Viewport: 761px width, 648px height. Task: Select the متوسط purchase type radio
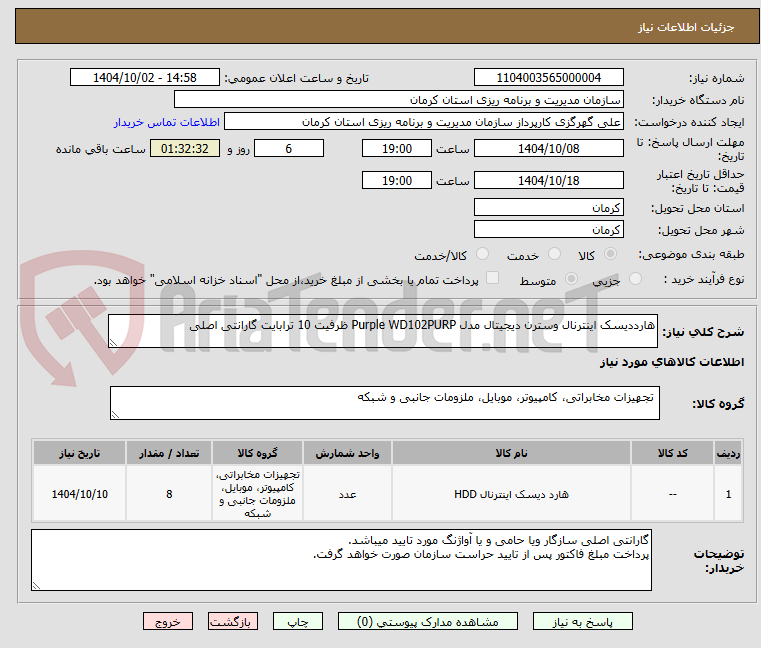click(571, 279)
